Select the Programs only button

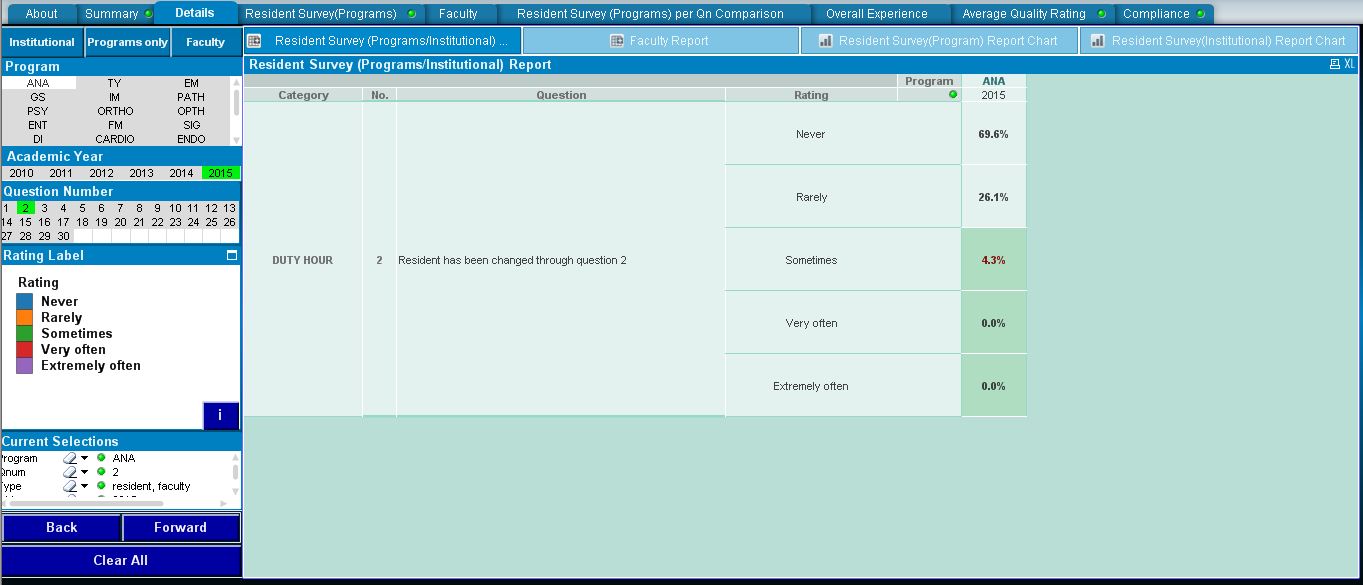(x=127, y=42)
